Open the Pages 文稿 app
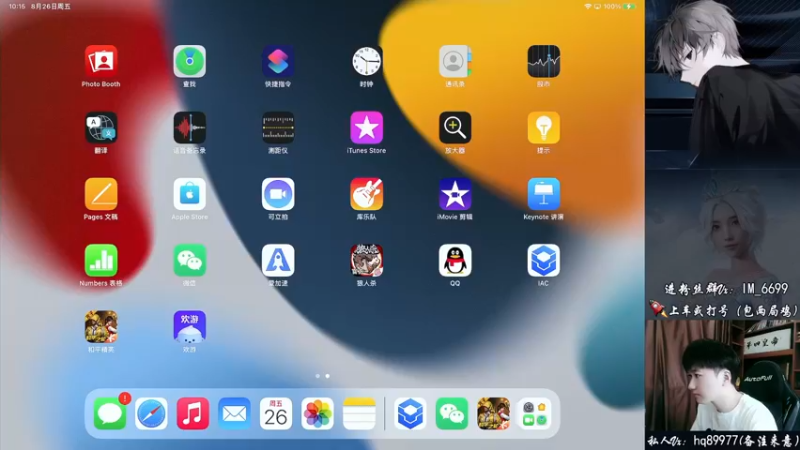This screenshot has width=800, height=450. pos(101,194)
